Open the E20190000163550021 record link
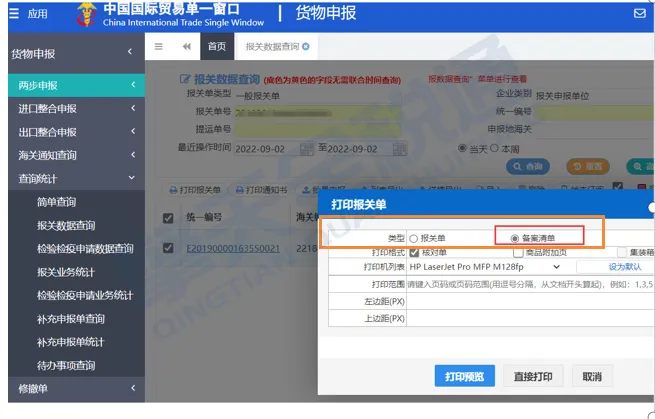The image size is (655, 419). pyautogui.click(x=233, y=249)
